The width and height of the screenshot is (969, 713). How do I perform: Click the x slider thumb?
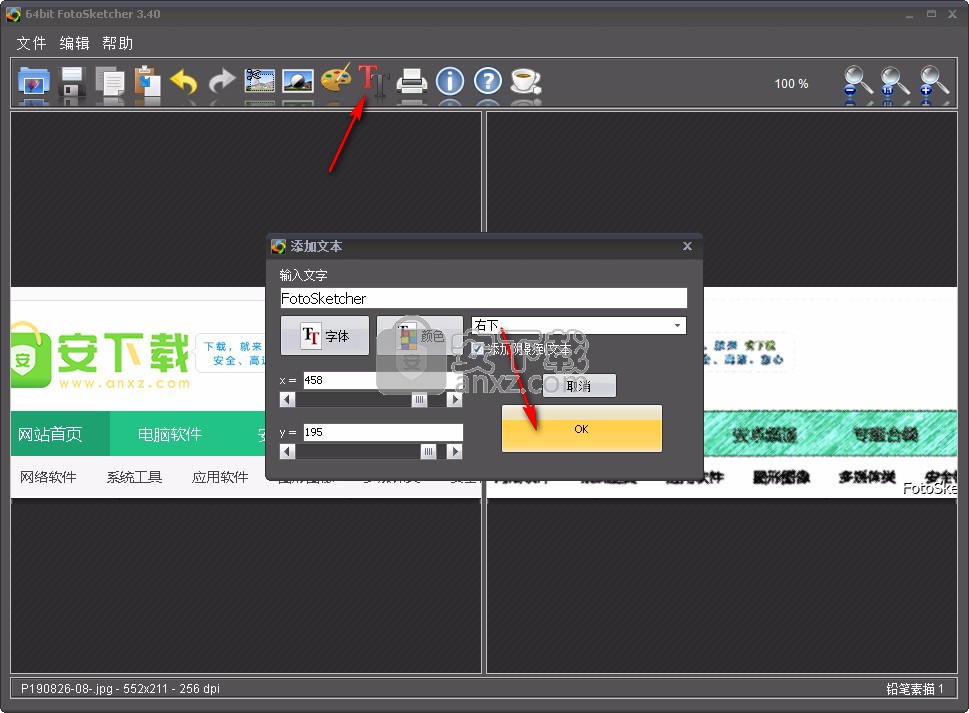click(x=420, y=400)
